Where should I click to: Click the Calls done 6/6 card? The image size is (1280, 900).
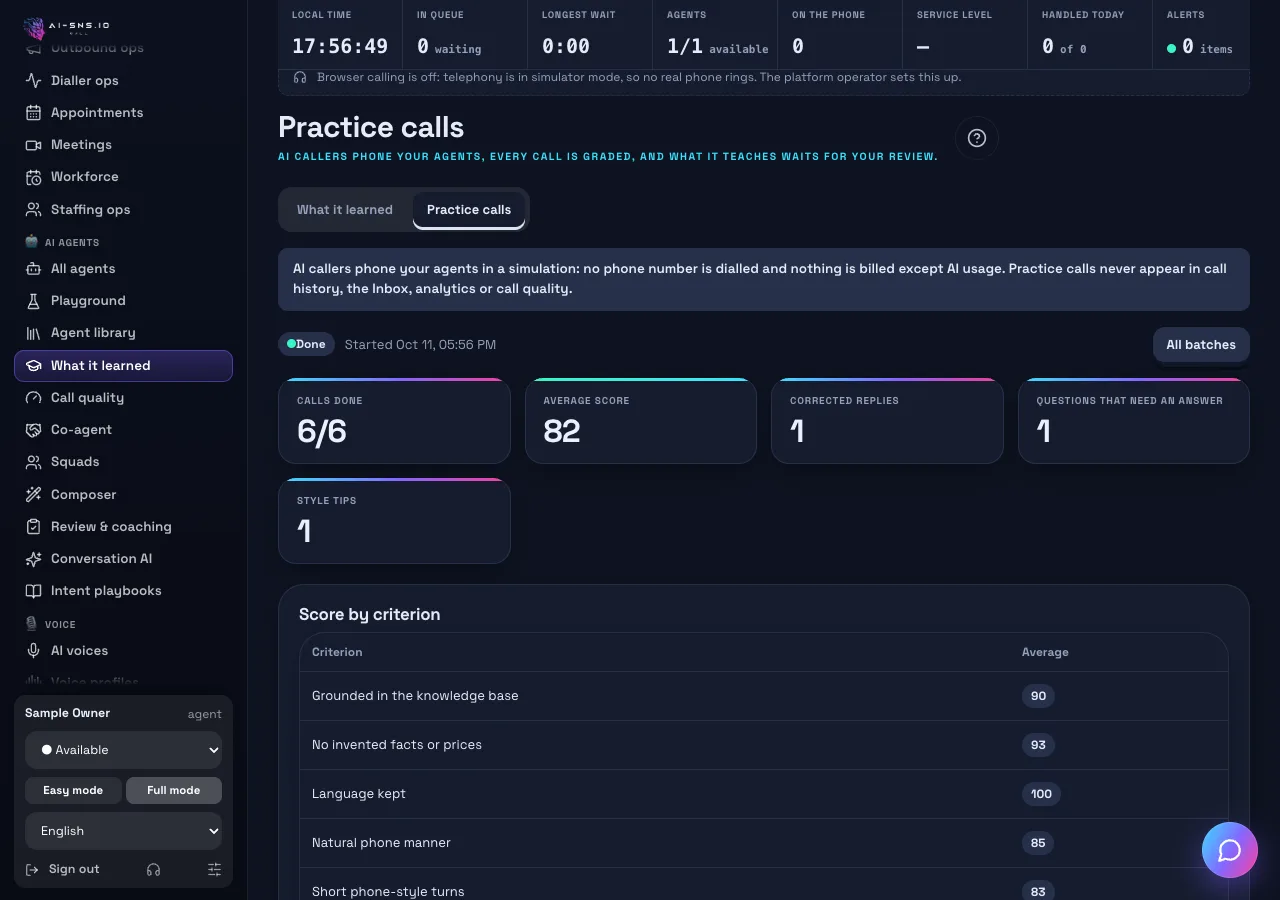[394, 421]
